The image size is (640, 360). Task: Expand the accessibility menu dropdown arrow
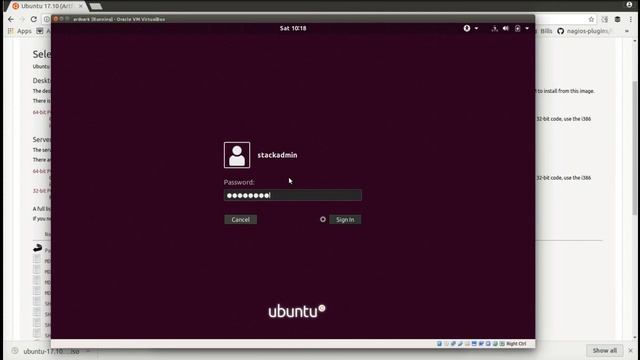(x=476, y=29)
